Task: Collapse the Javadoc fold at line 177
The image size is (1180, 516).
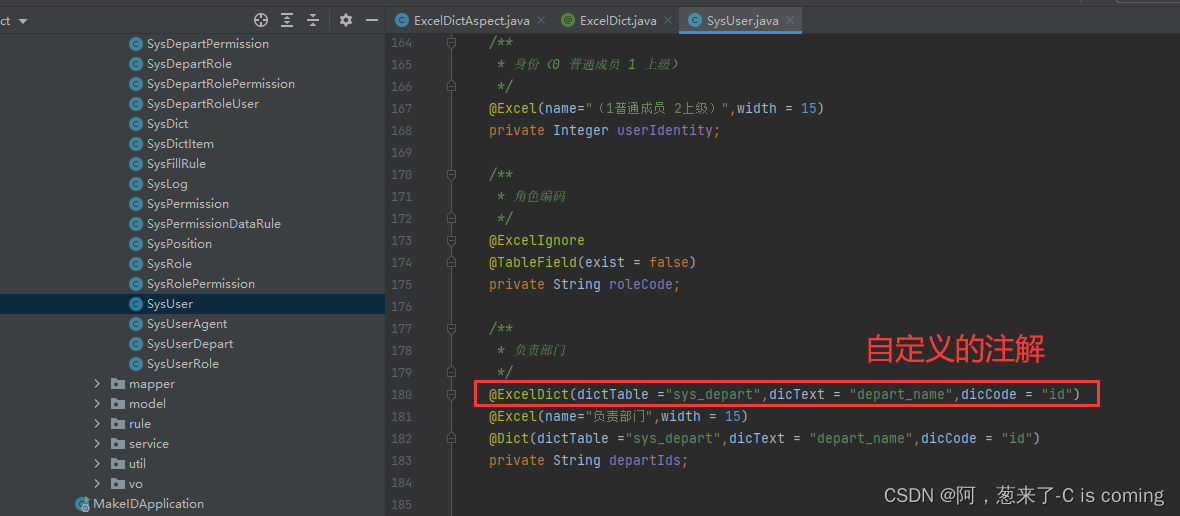Action: coord(452,328)
